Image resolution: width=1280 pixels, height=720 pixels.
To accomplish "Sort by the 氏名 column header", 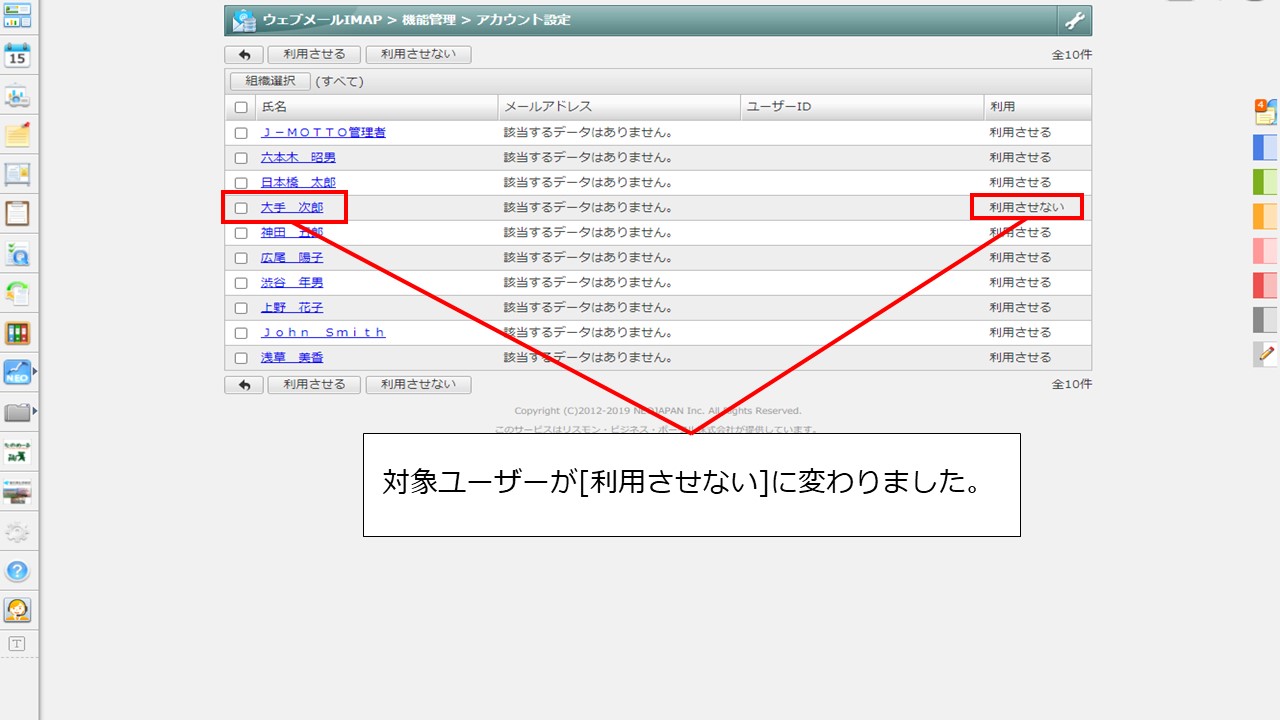I will [x=274, y=107].
